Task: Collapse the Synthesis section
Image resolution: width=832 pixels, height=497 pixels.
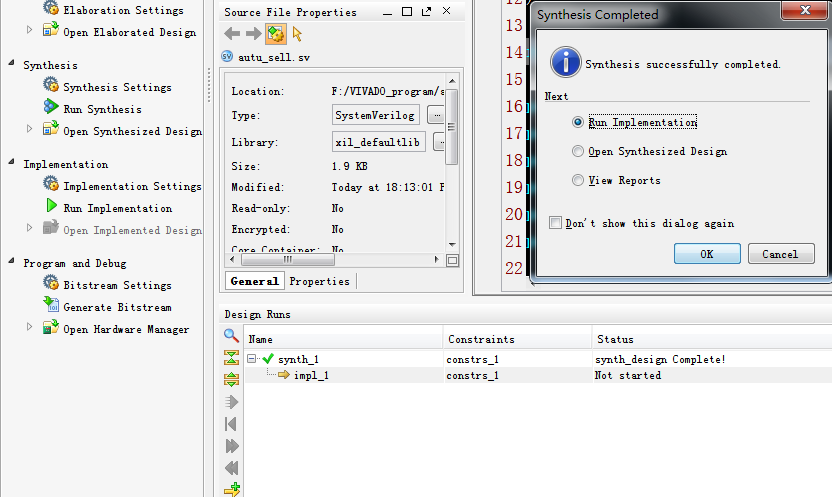Action: click(x=11, y=63)
